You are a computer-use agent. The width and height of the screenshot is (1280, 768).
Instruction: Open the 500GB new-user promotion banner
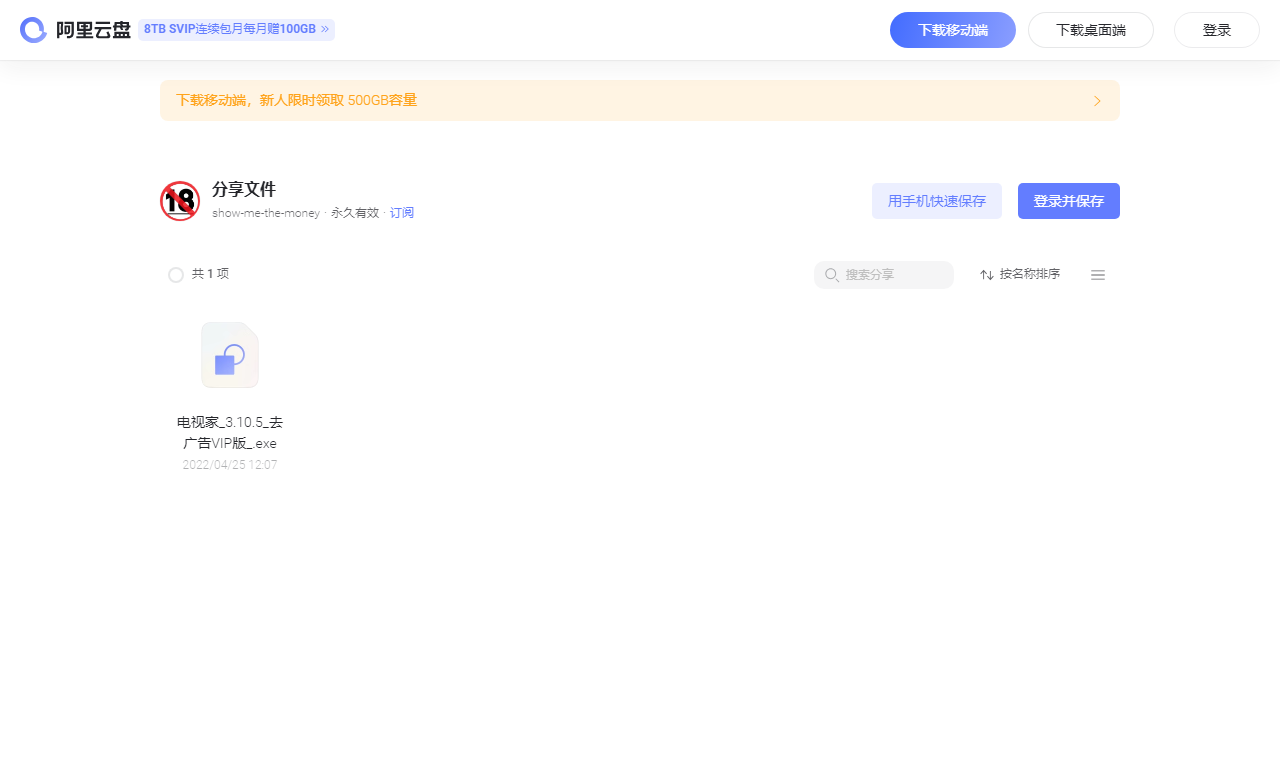point(640,101)
